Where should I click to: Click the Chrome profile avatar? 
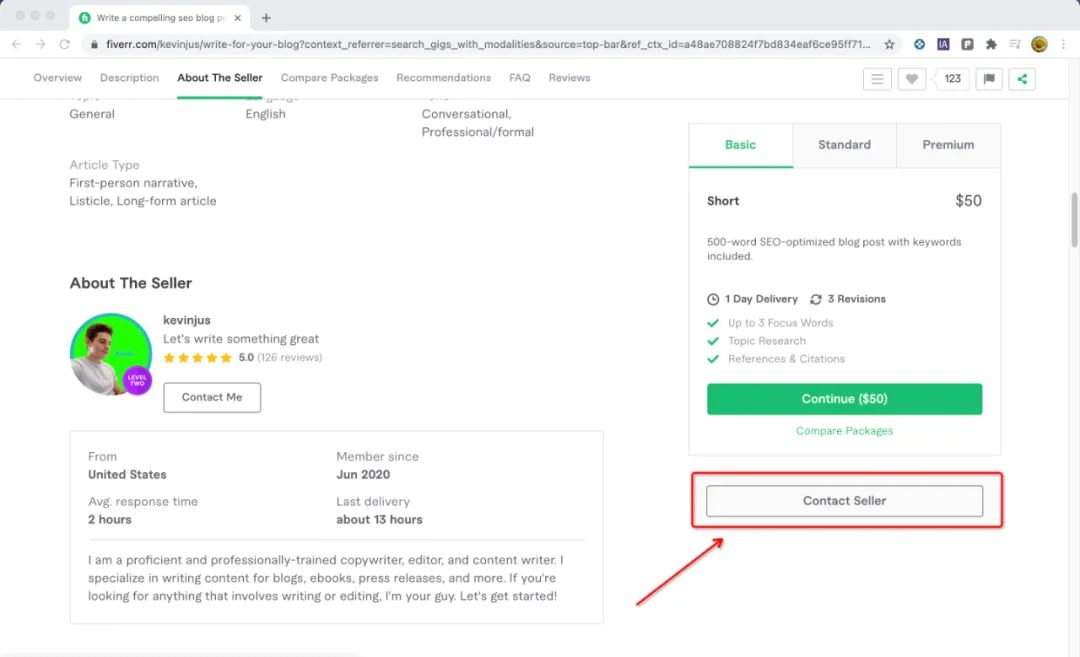click(1039, 44)
